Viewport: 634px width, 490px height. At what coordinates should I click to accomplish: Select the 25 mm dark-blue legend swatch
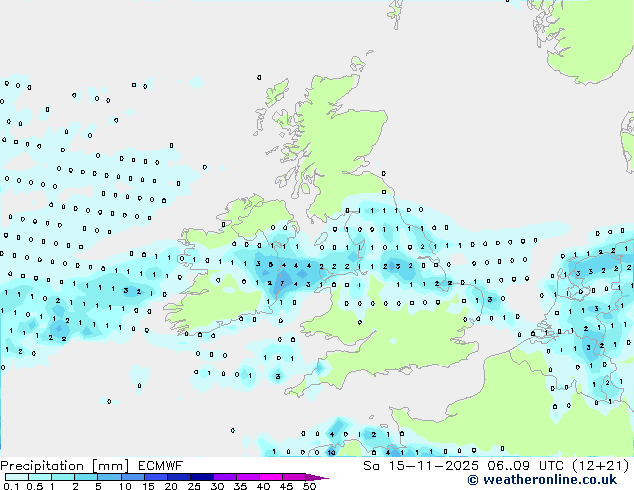[x=202, y=477]
